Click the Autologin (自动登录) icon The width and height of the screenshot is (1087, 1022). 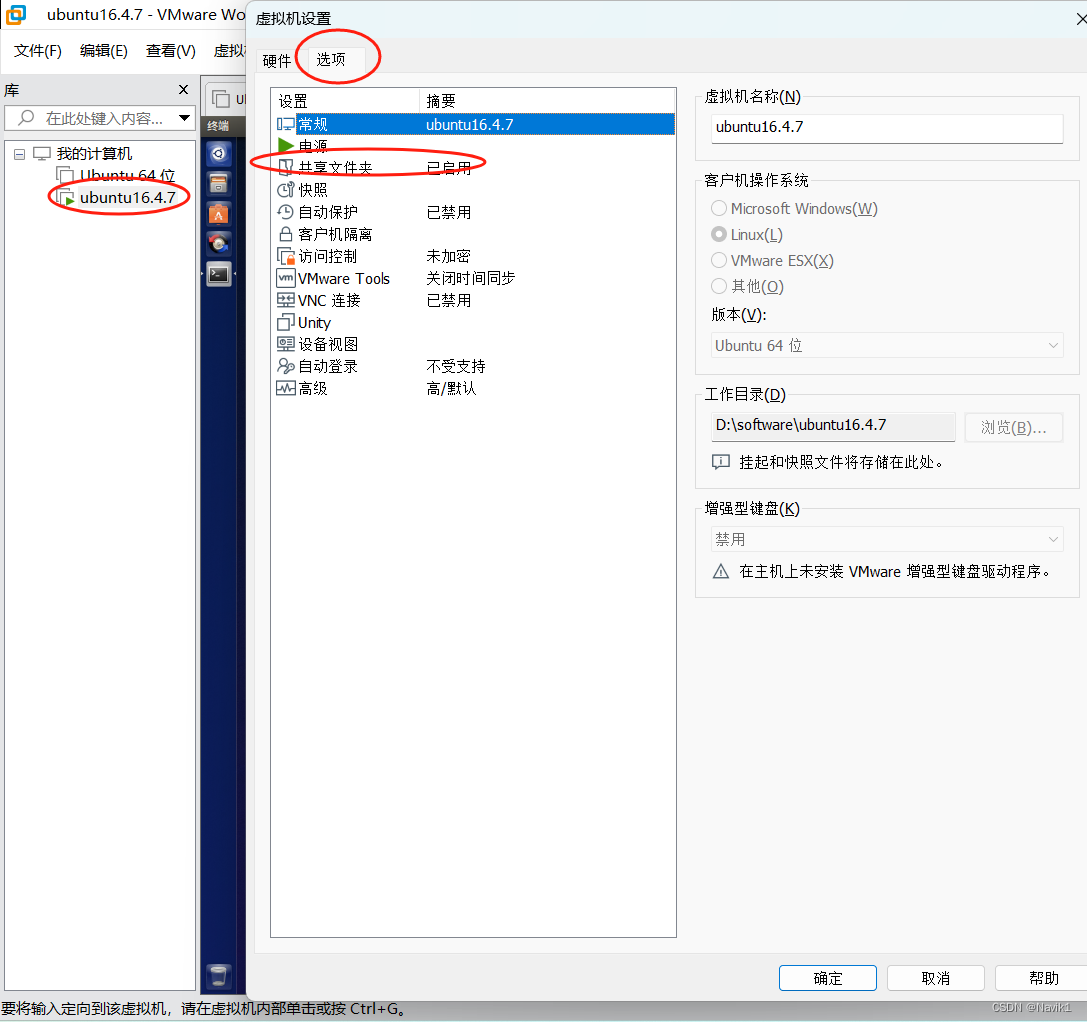coord(285,366)
